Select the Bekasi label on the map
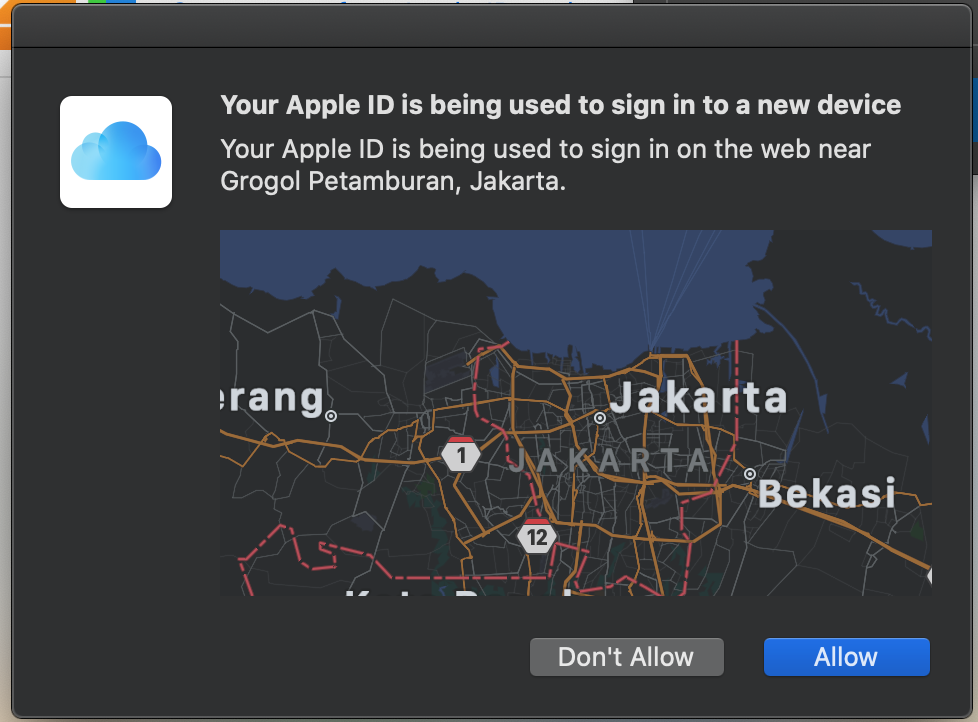Screen dimensions: 978x722 827,493
